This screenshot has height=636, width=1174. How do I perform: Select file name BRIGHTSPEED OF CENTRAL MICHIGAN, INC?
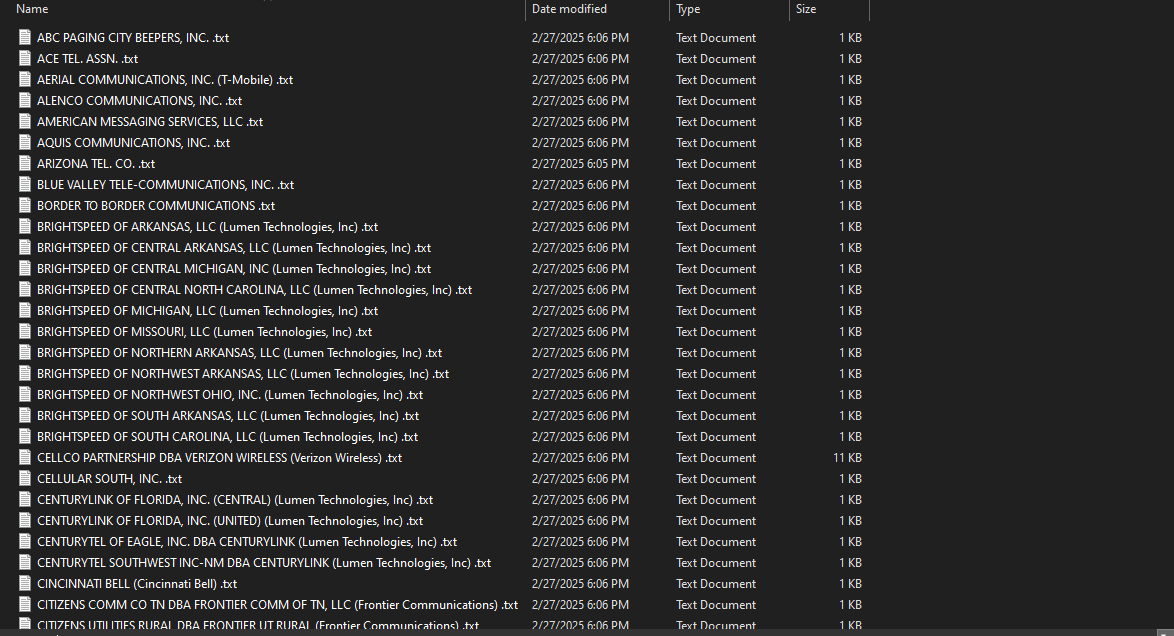pyautogui.click(x=234, y=268)
